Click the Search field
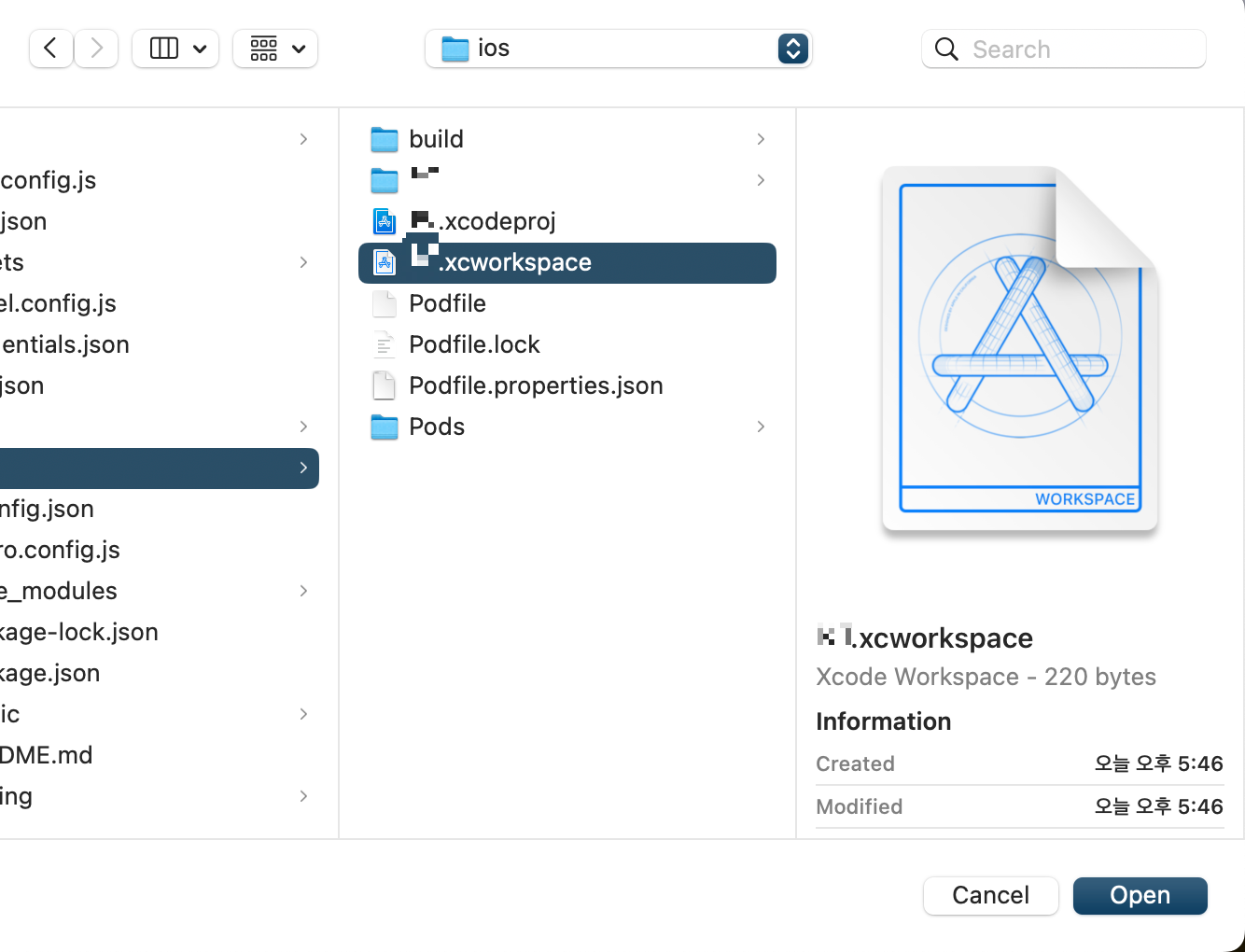1245x952 pixels. (1064, 49)
